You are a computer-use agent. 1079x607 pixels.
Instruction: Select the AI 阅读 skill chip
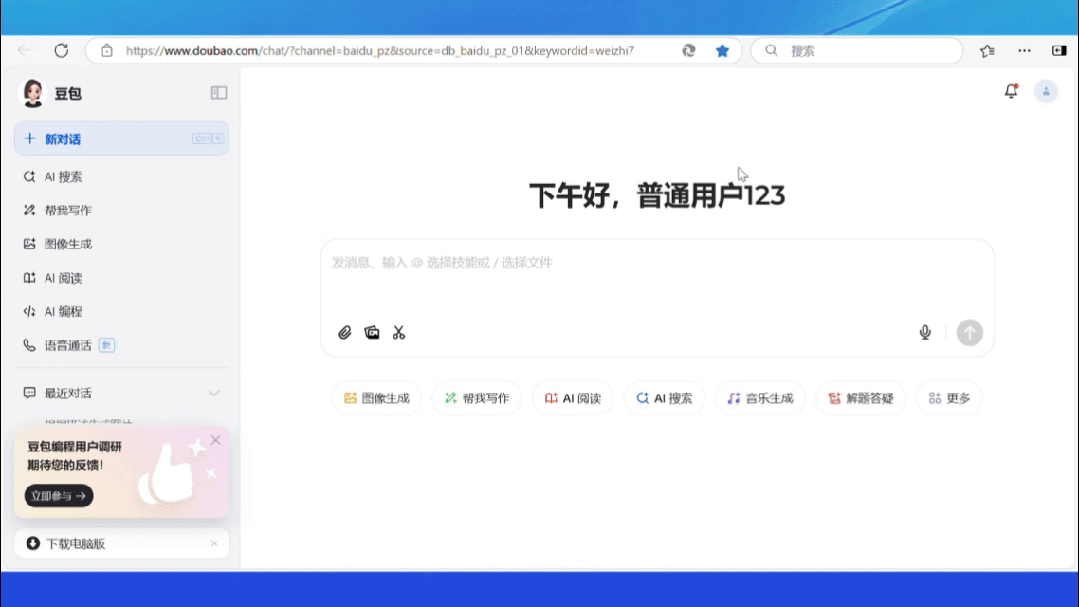(x=573, y=398)
